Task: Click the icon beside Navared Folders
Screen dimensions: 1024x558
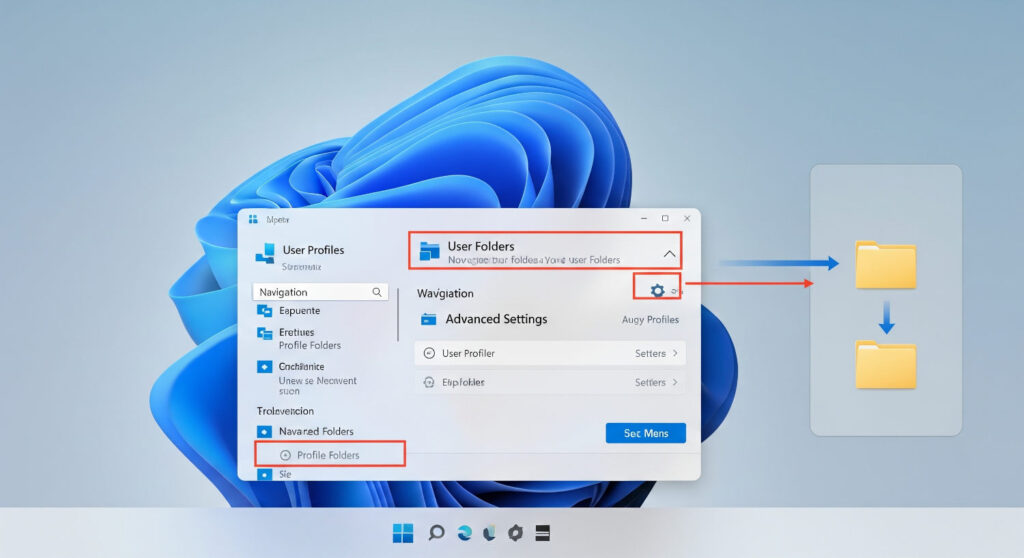Action: pos(264,431)
